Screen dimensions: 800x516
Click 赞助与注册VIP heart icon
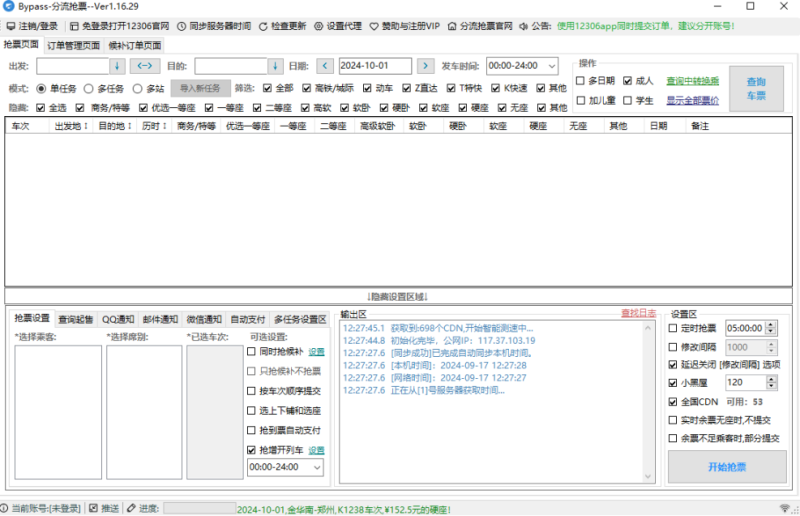374,25
